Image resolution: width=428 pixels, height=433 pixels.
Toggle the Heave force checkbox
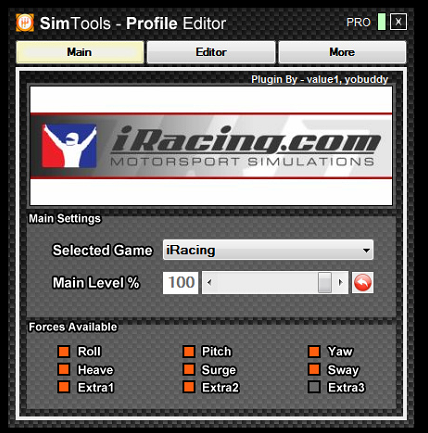[x=64, y=369]
